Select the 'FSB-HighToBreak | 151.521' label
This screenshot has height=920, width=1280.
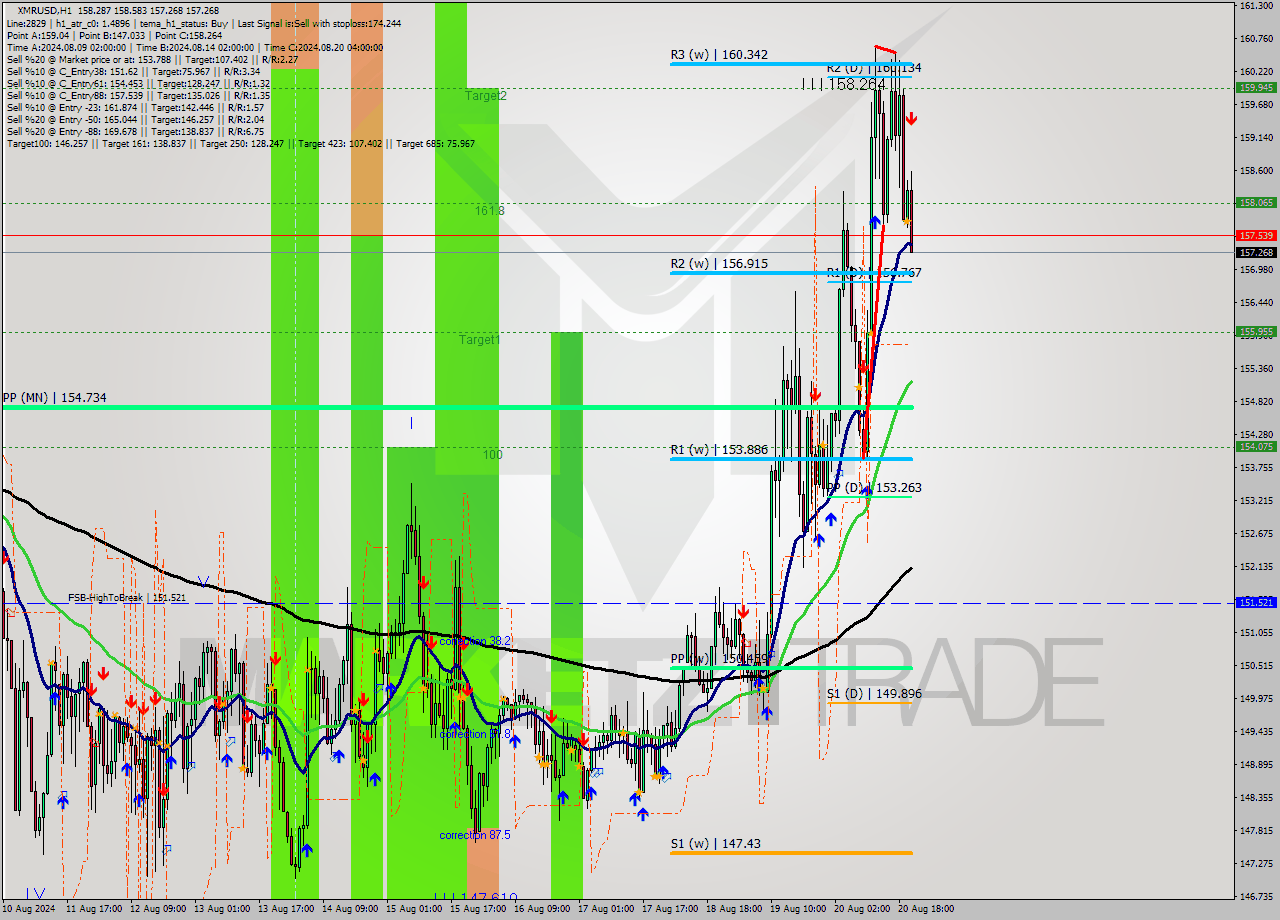tap(127, 598)
